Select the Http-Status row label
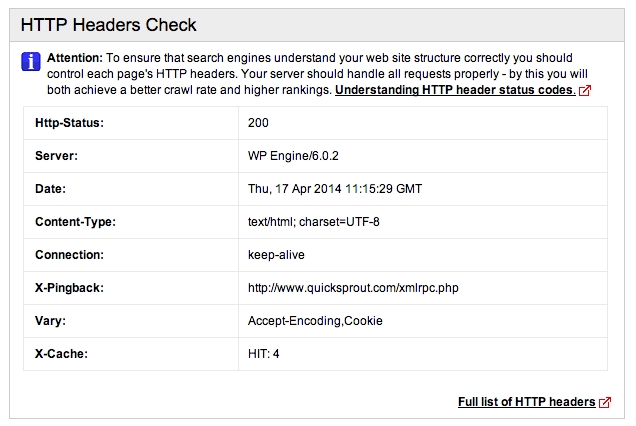This screenshot has height=426, width=636. pos(71,123)
